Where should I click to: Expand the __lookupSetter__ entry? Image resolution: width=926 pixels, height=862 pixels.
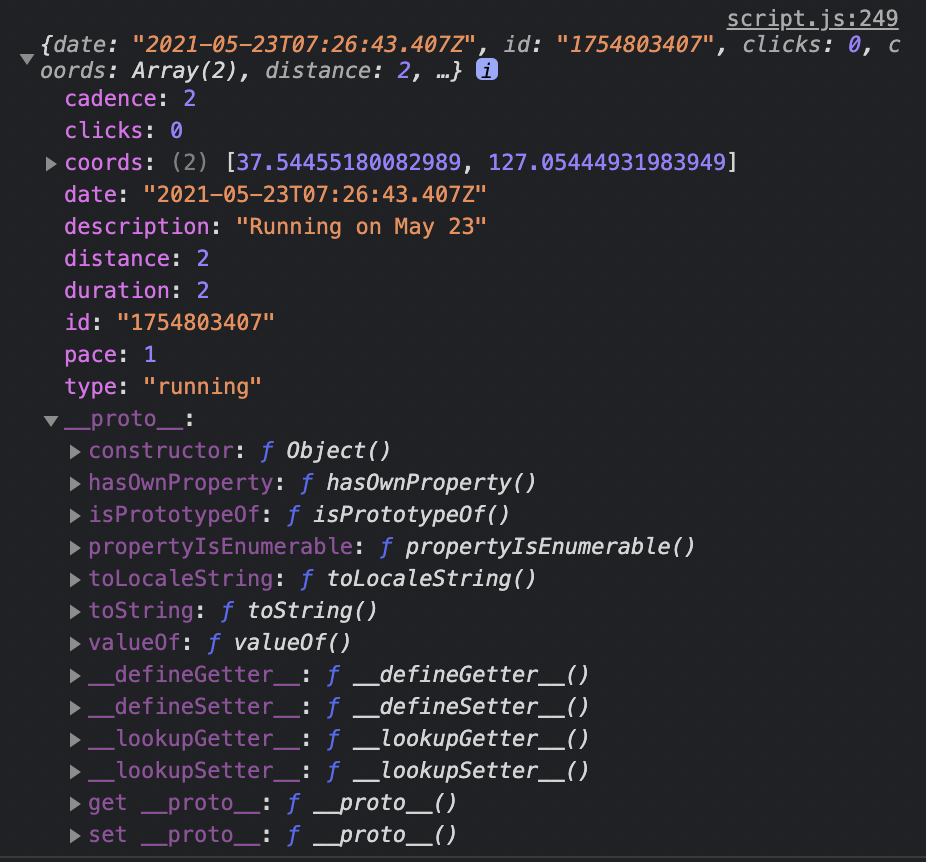[x=75, y=770]
